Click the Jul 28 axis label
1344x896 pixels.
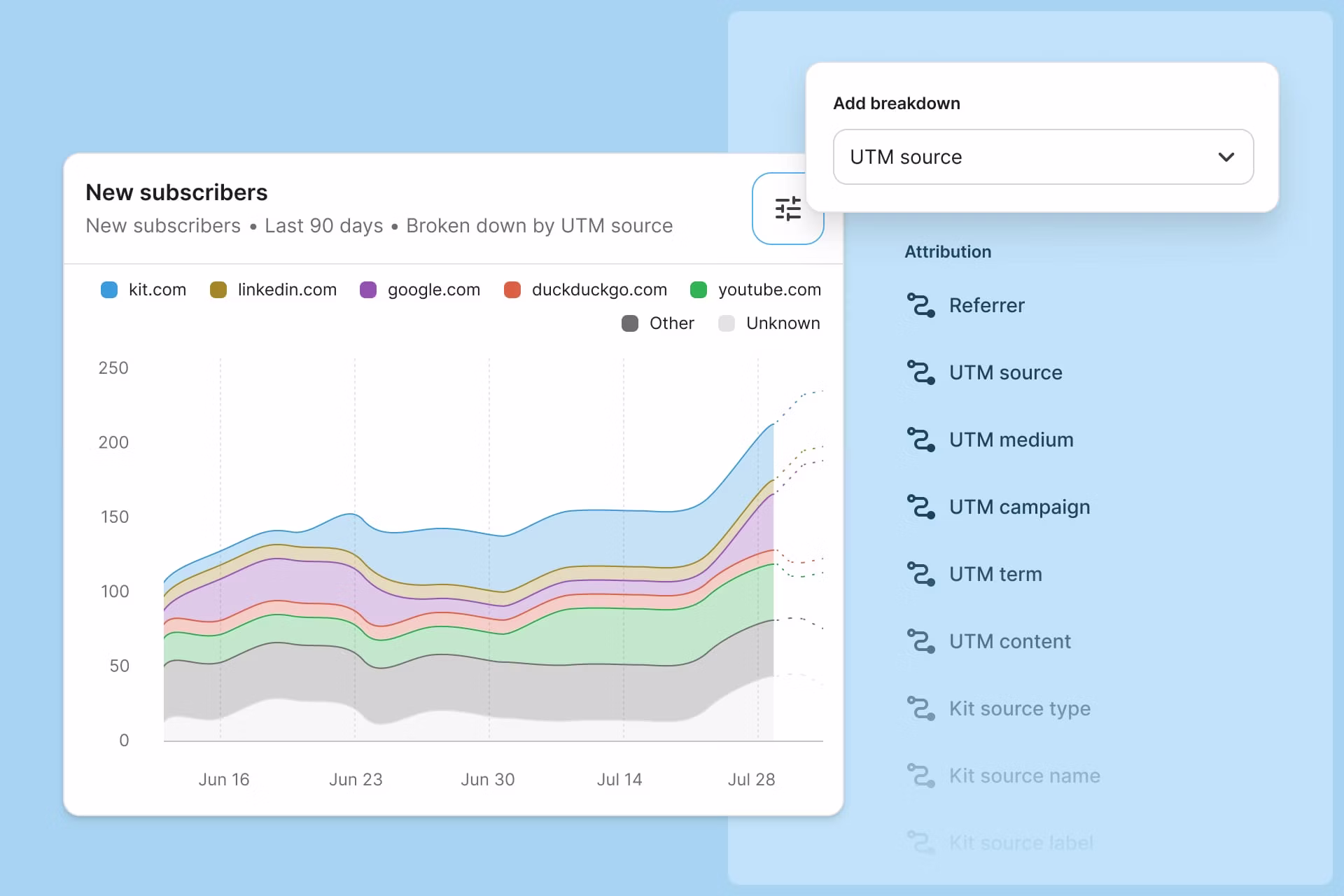click(x=751, y=780)
